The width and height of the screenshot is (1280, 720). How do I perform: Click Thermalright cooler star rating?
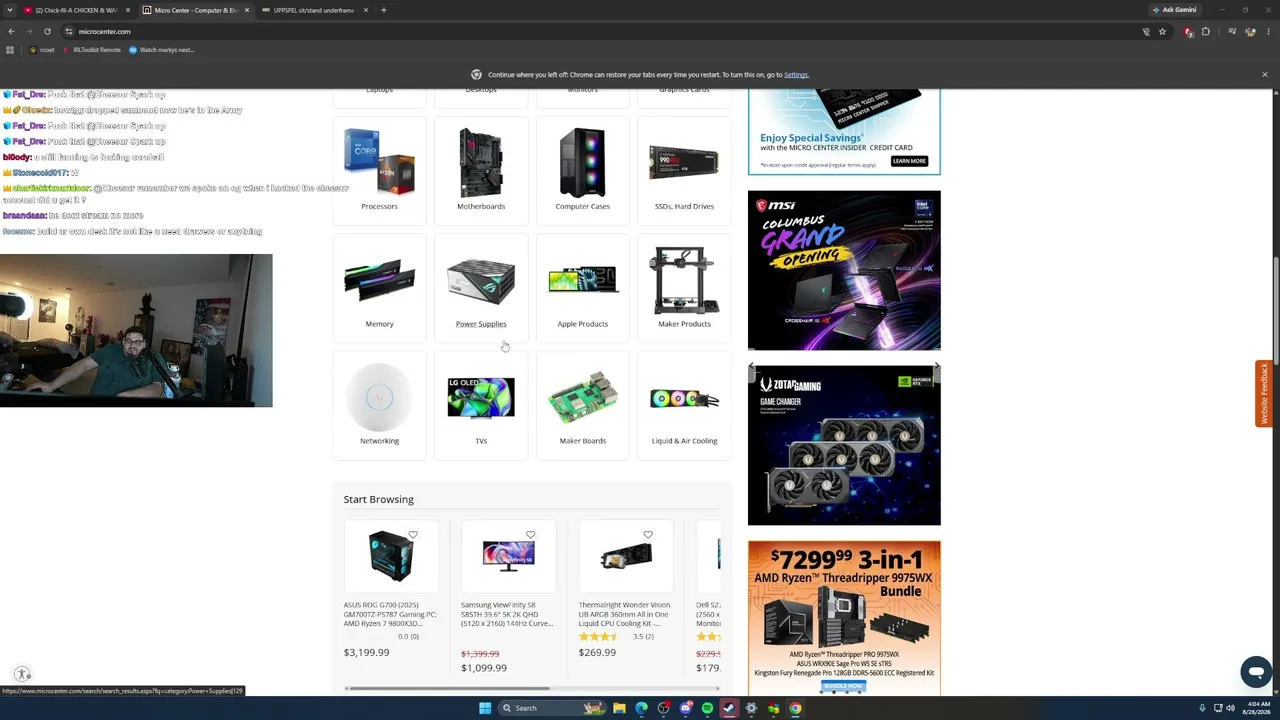point(598,636)
